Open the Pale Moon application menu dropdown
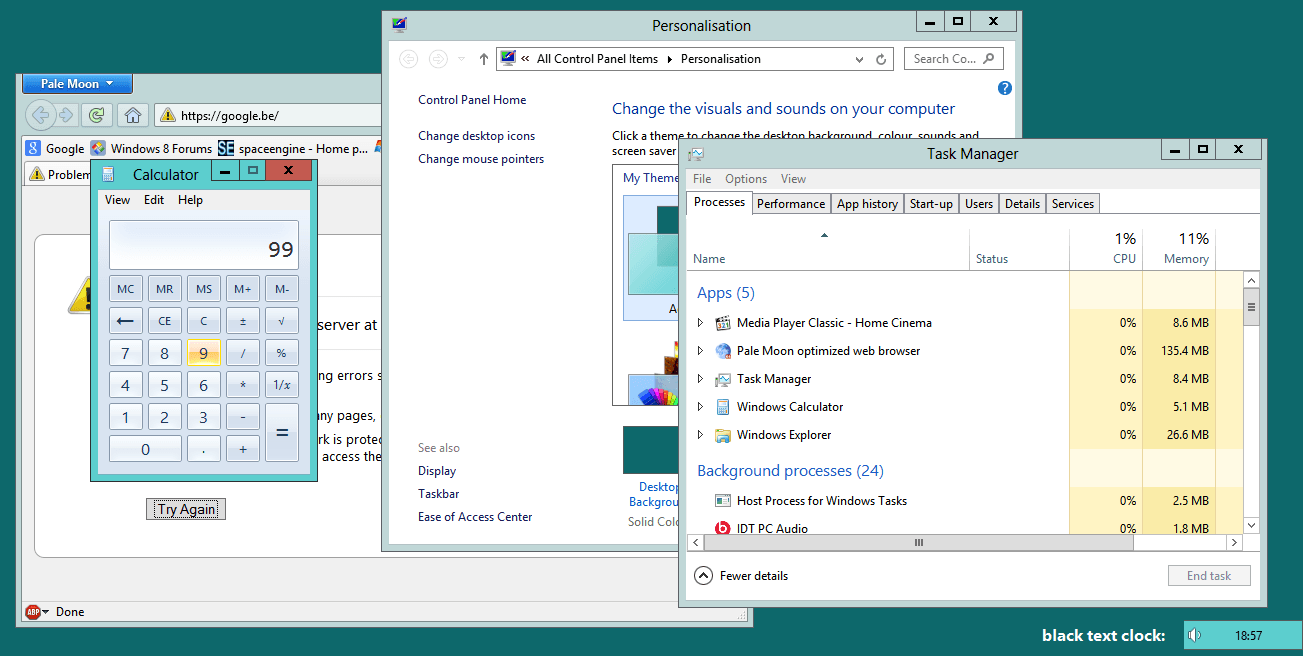Viewport: 1303px width, 656px height. 77,84
